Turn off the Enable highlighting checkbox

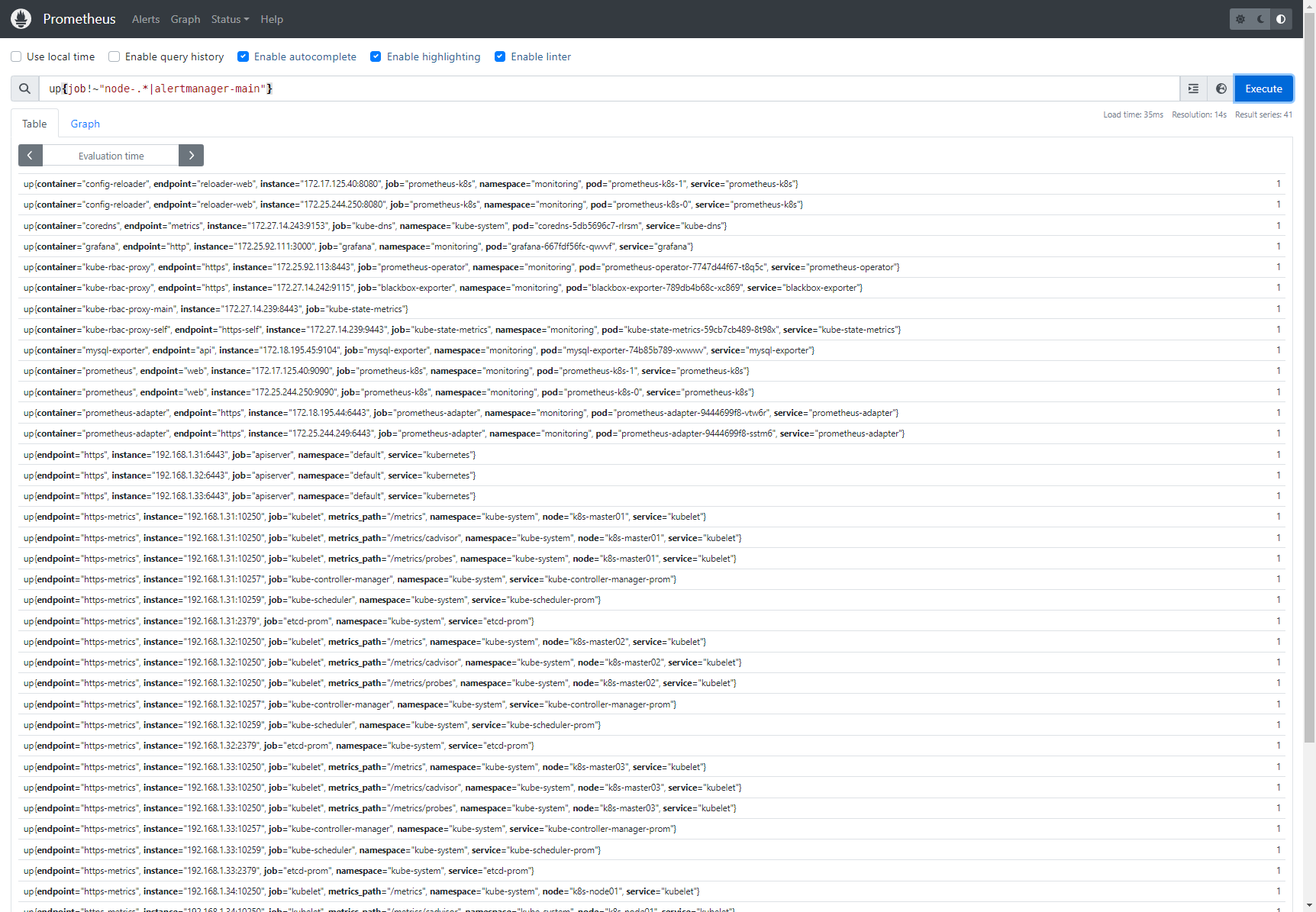[x=376, y=56]
